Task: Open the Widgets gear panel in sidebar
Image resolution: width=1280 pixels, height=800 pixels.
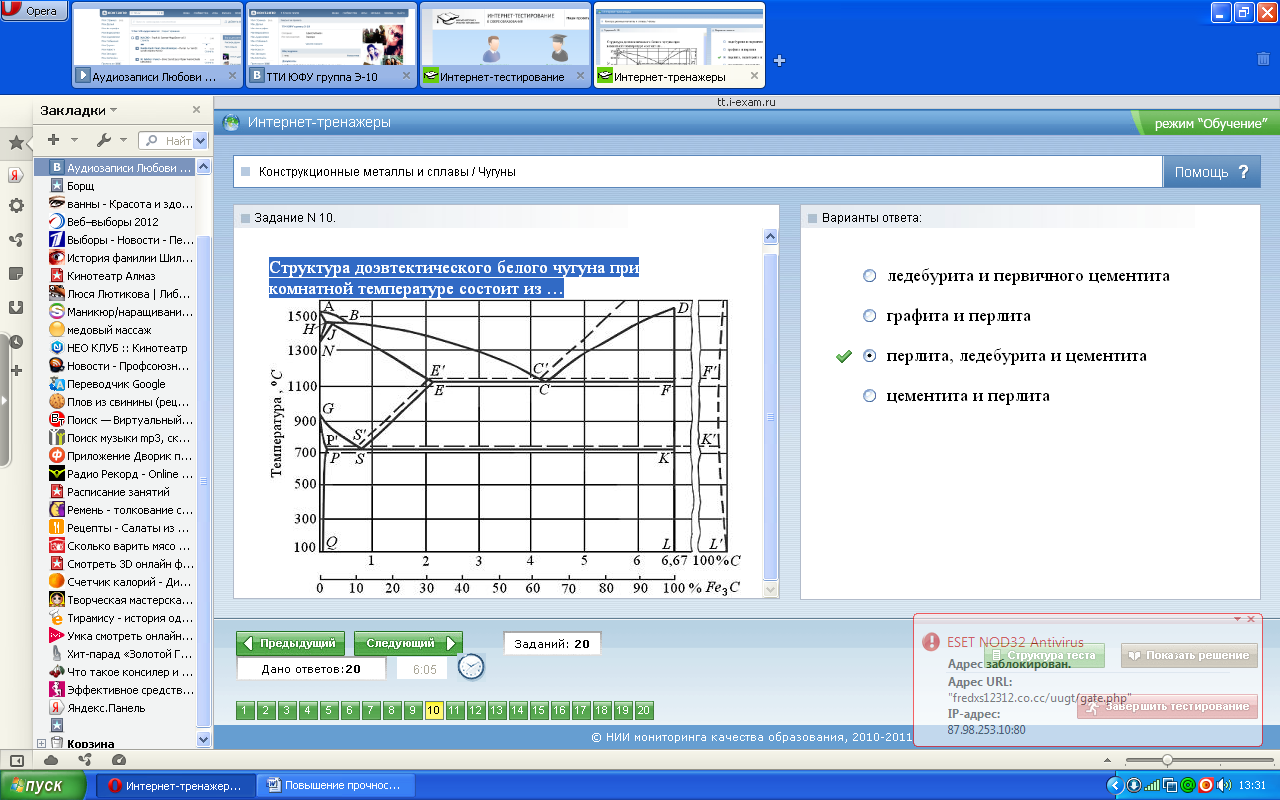Action: [x=16, y=206]
